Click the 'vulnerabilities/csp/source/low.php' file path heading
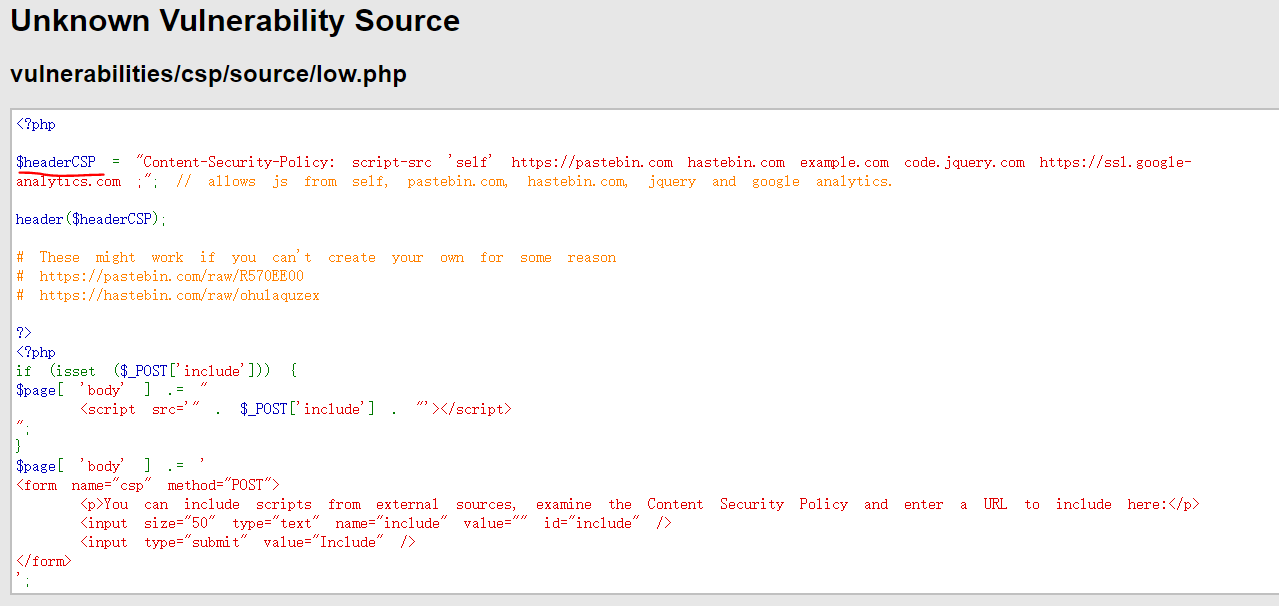This screenshot has height=606, width=1279. pyautogui.click(x=208, y=75)
